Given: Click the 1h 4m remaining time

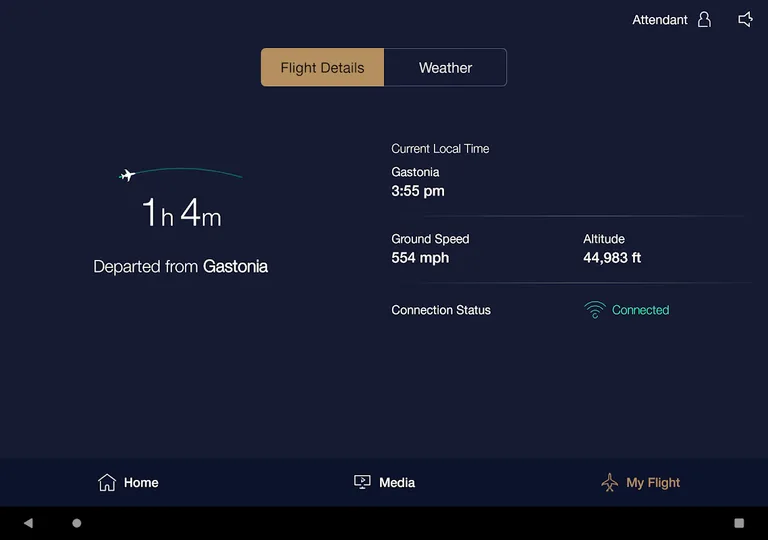Looking at the screenshot, I should coord(181,213).
